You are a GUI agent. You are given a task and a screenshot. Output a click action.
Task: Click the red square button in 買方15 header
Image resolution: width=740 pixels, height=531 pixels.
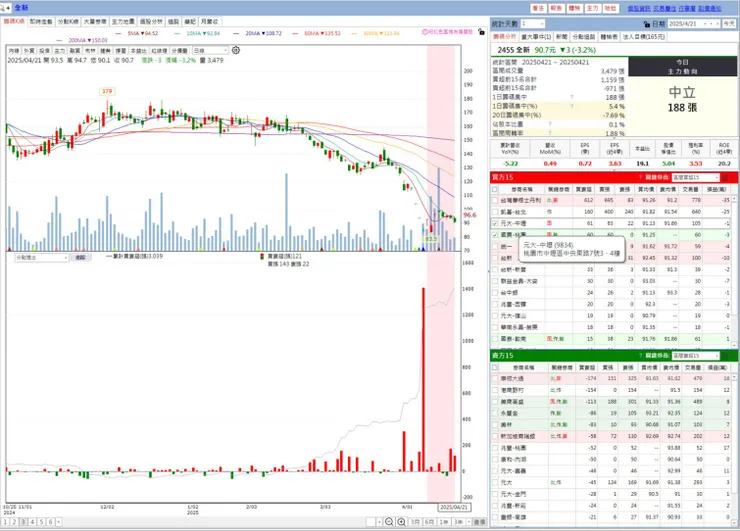pyautogui.click(x=725, y=177)
